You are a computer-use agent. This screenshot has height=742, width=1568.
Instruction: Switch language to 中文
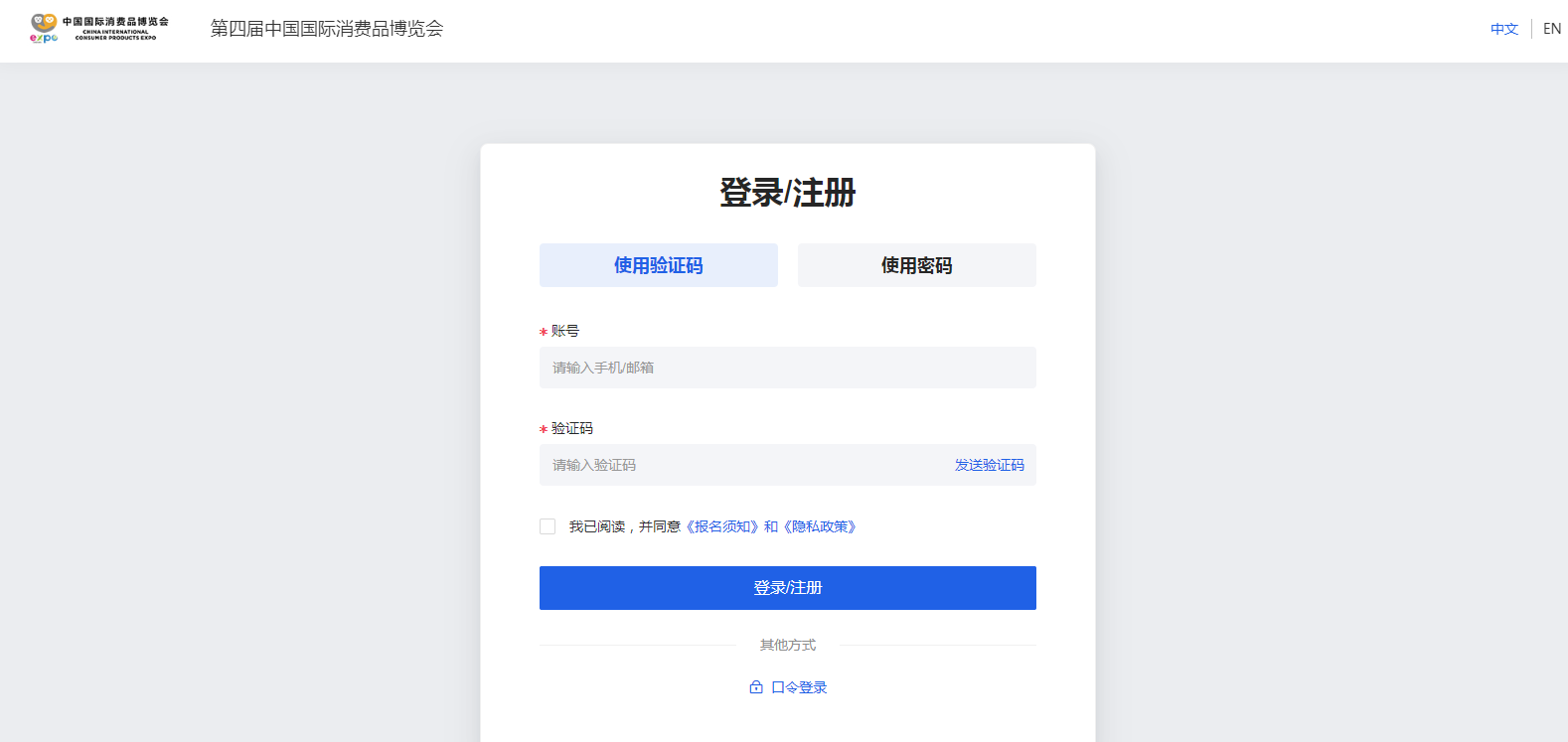tap(1504, 29)
